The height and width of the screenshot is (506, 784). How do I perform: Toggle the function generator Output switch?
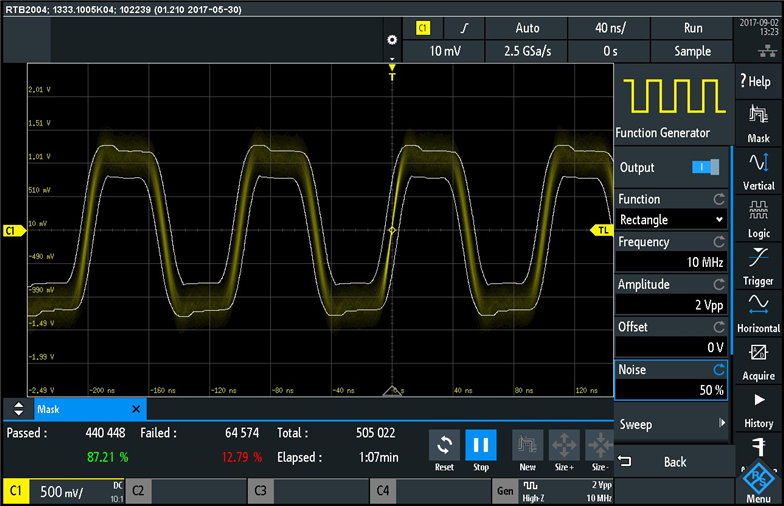(x=704, y=167)
